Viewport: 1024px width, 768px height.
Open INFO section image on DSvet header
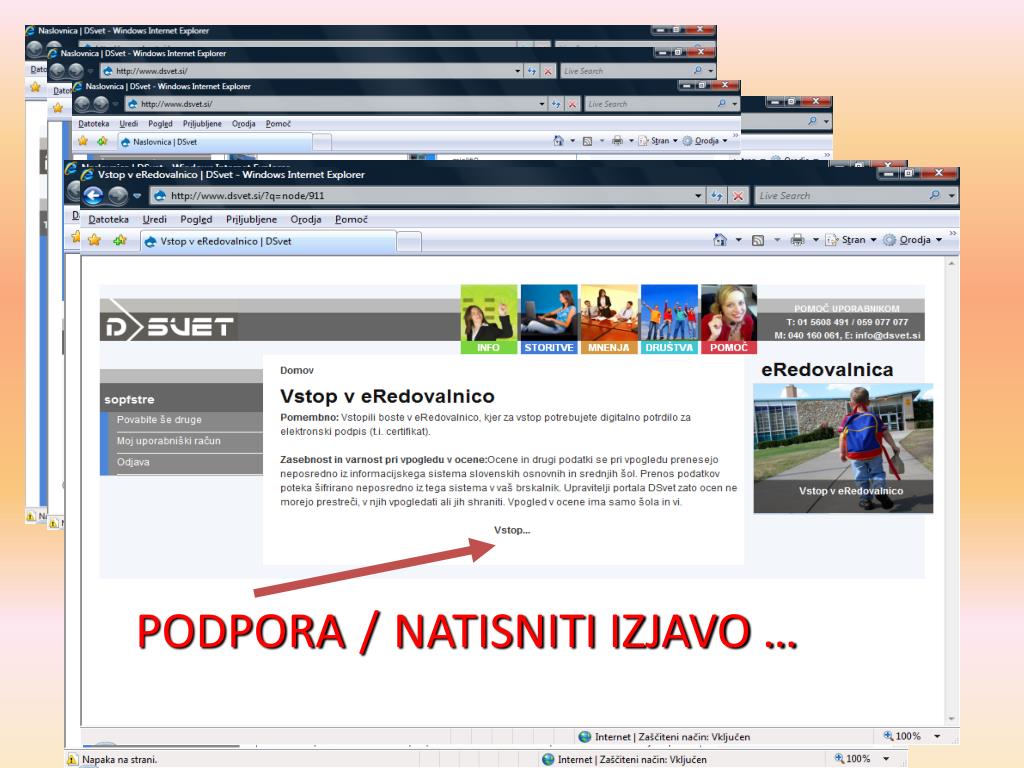[488, 319]
